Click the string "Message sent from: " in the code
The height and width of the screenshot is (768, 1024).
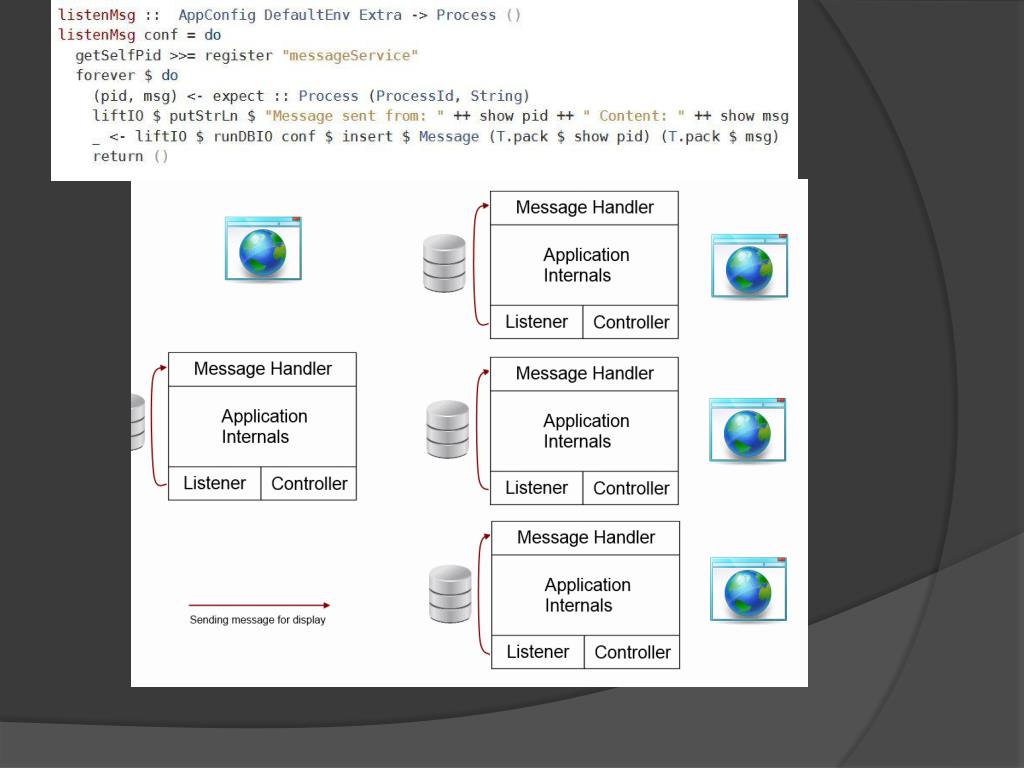(x=355, y=116)
